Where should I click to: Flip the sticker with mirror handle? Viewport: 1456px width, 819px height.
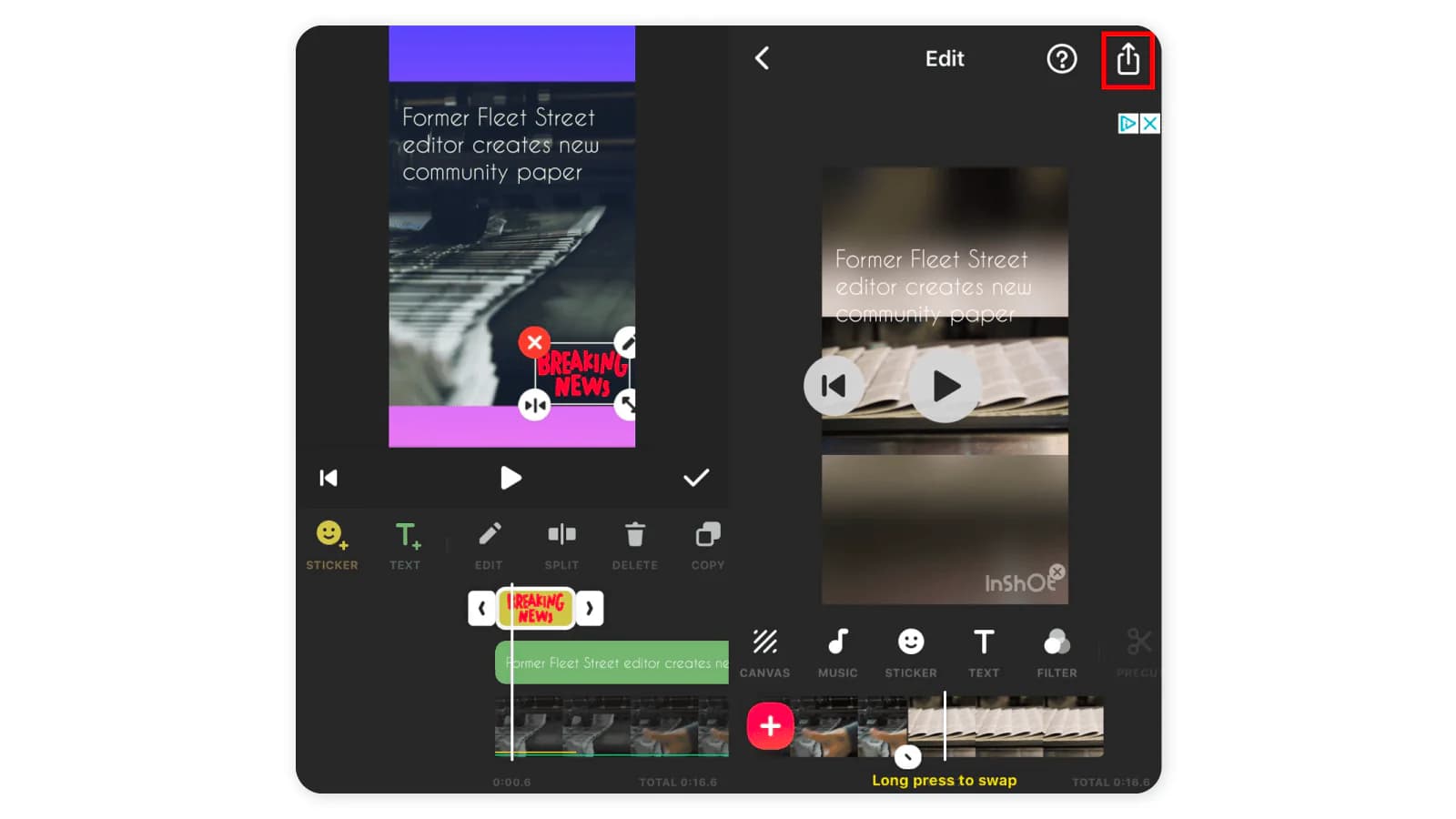pyautogui.click(x=534, y=405)
